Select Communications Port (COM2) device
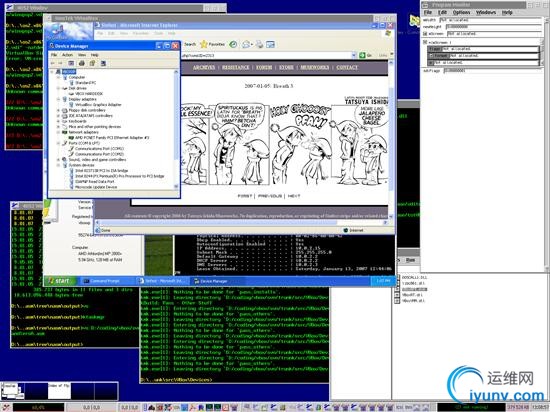550x412 pixels. (99, 154)
